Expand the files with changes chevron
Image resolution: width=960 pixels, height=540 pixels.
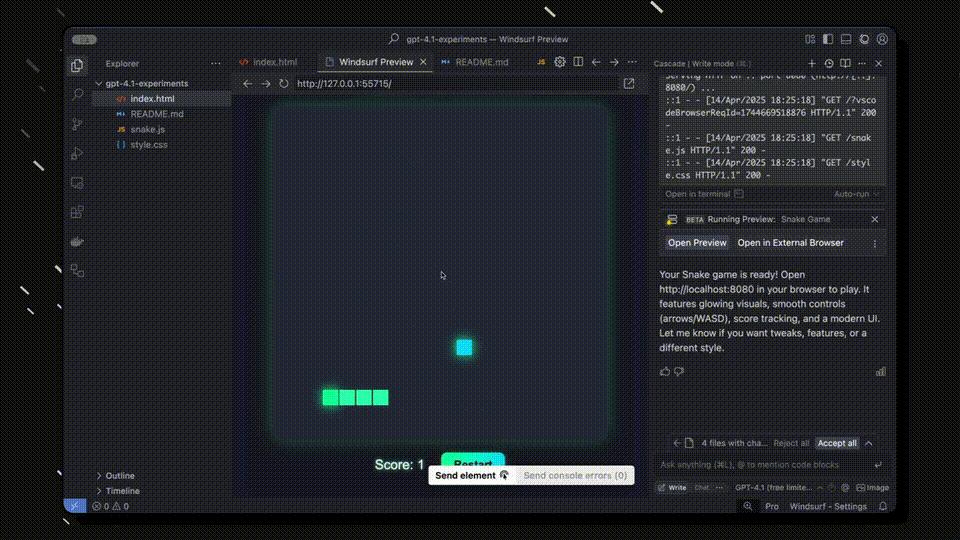(x=869, y=443)
